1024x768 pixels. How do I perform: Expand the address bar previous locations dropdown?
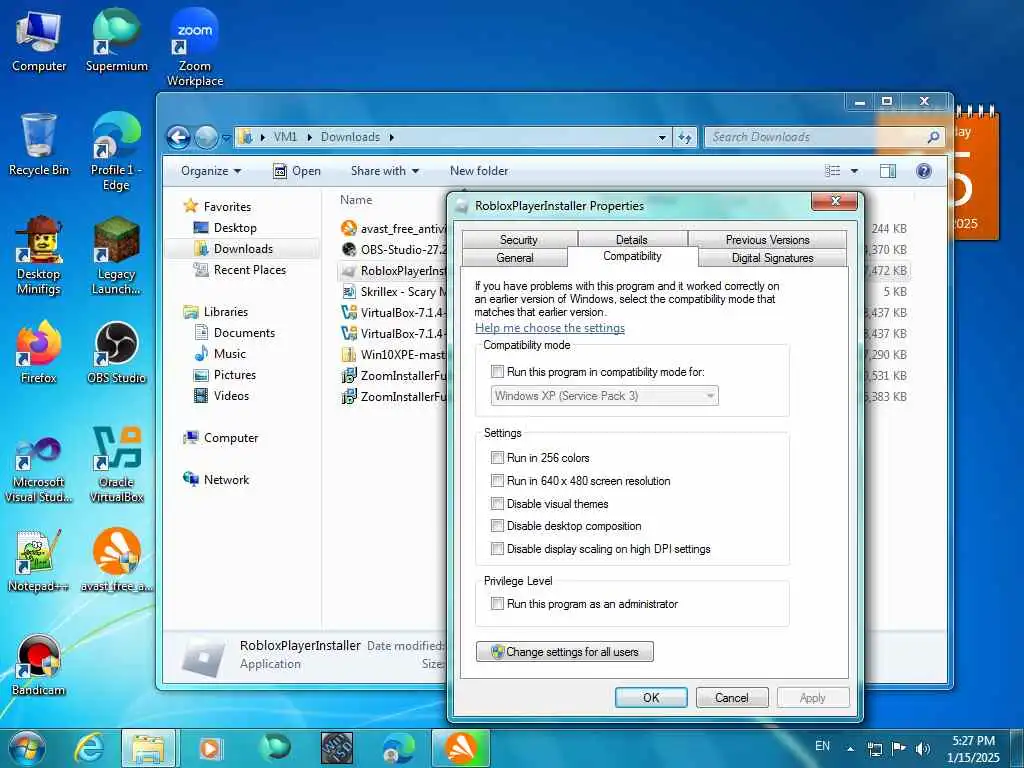tap(662, 137)
